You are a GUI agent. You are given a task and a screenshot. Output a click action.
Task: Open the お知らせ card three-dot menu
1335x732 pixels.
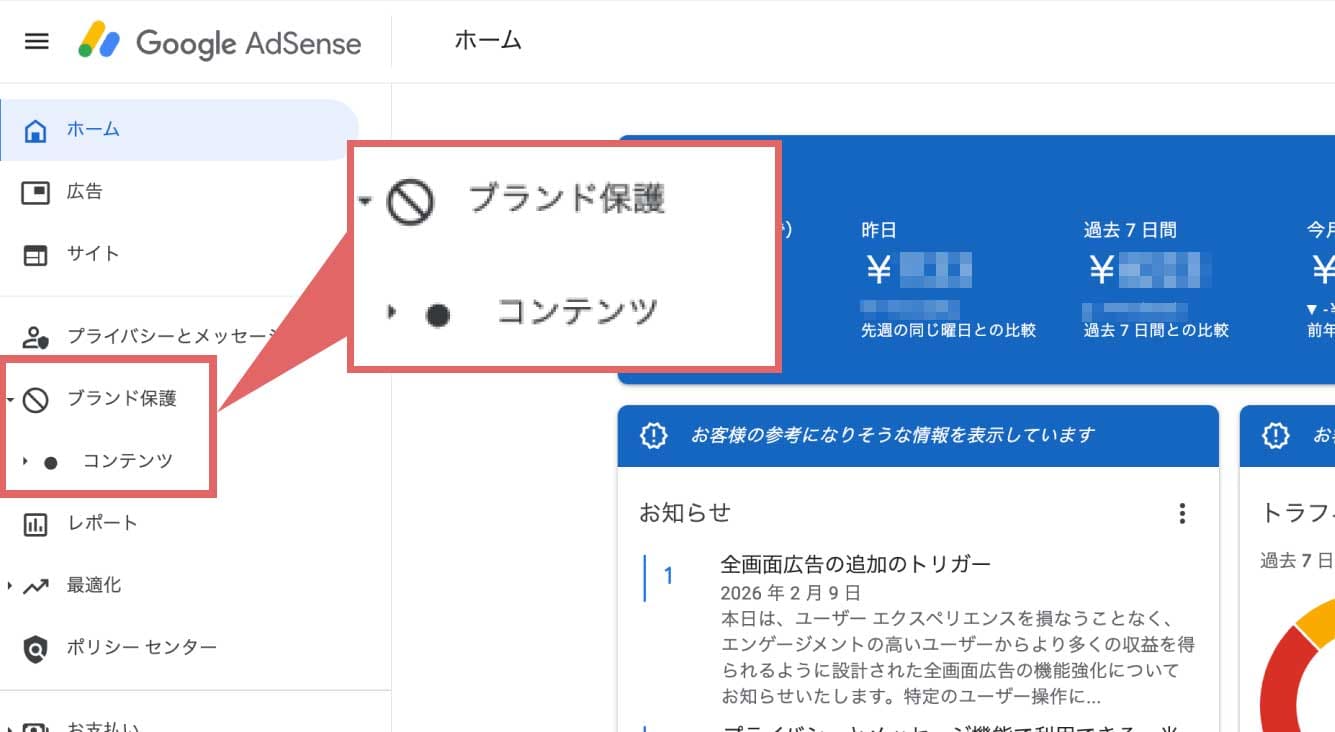pyautogui.click(x=1182, y=514)
